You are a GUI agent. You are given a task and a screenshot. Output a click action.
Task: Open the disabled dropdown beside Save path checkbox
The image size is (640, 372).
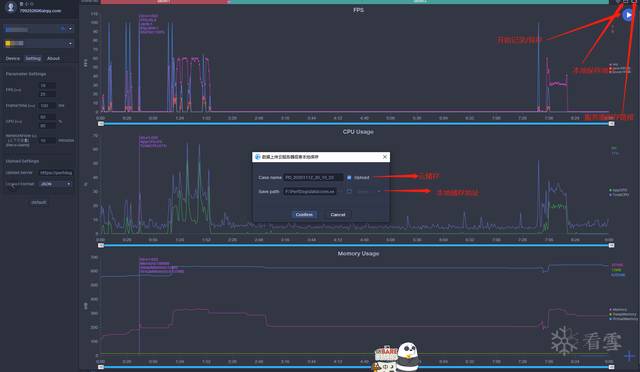click(369, 191)
